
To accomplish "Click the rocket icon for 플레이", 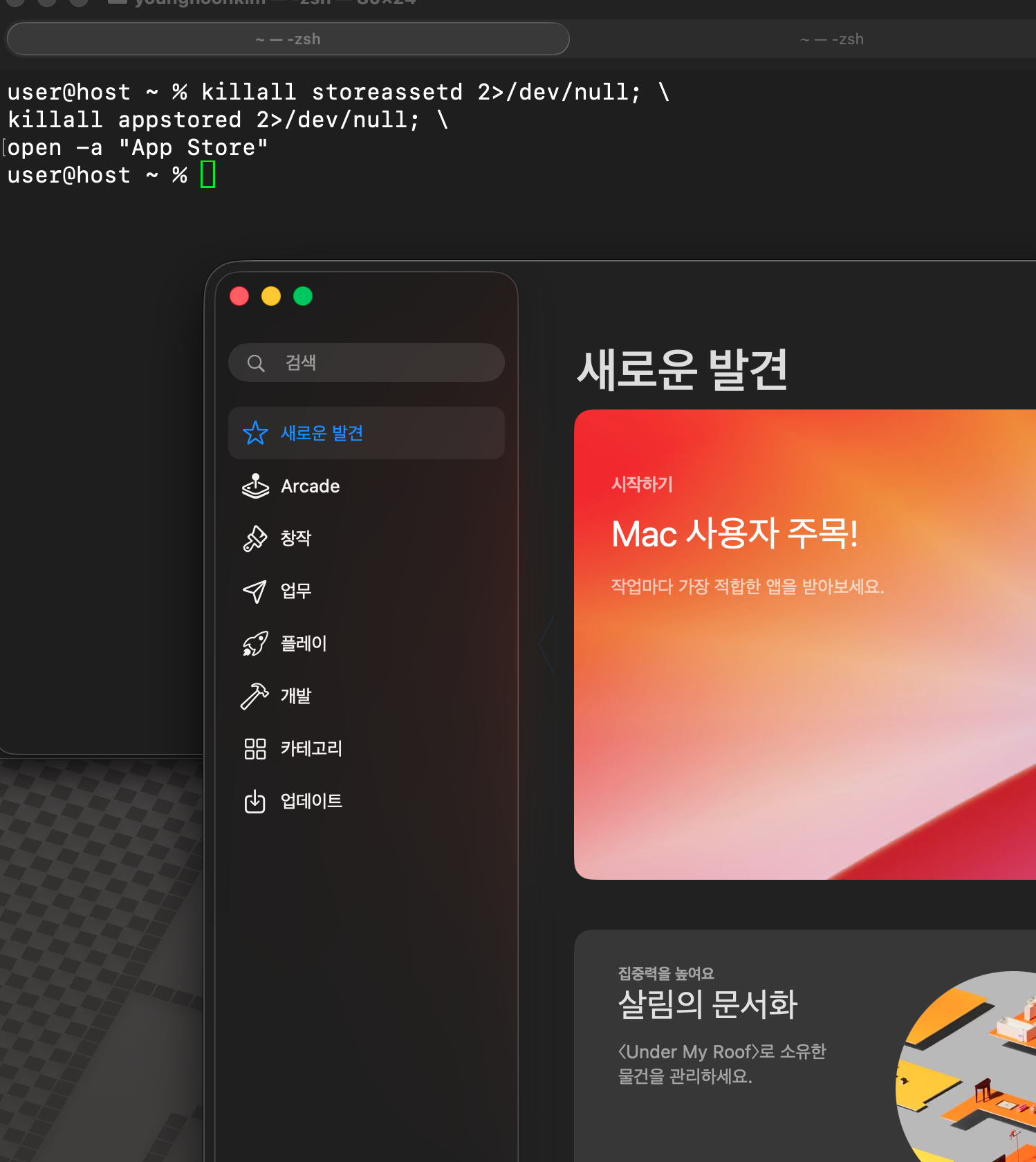I will (255, 643).
